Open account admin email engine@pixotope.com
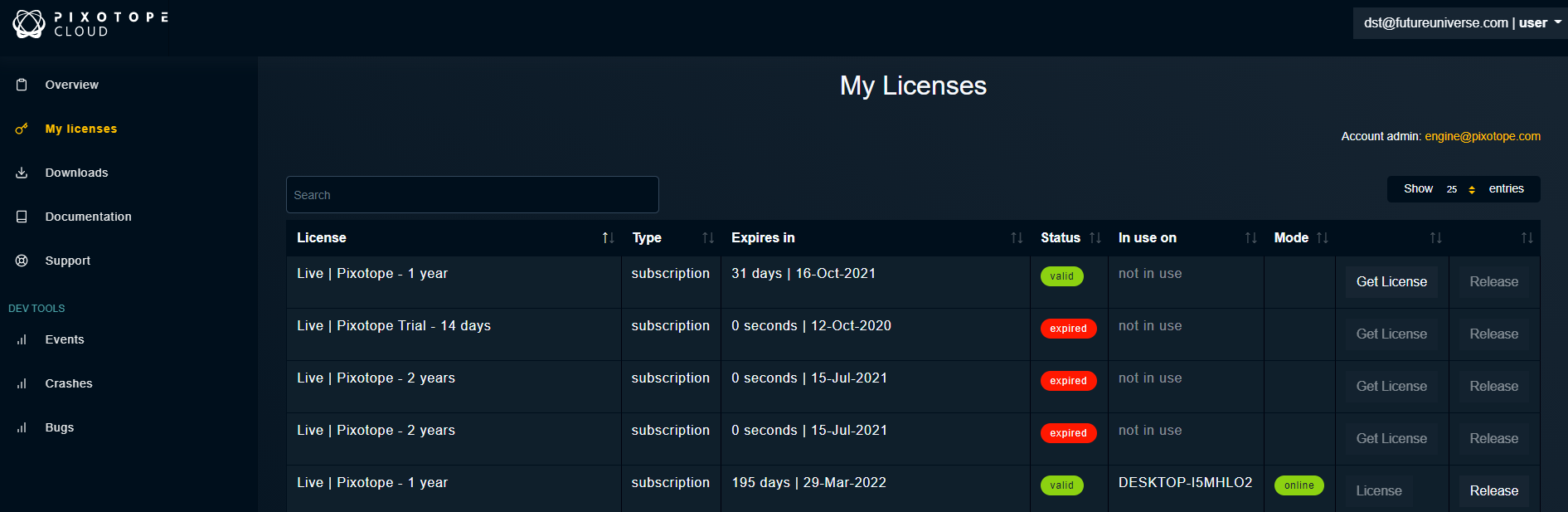 point(1483,136)
